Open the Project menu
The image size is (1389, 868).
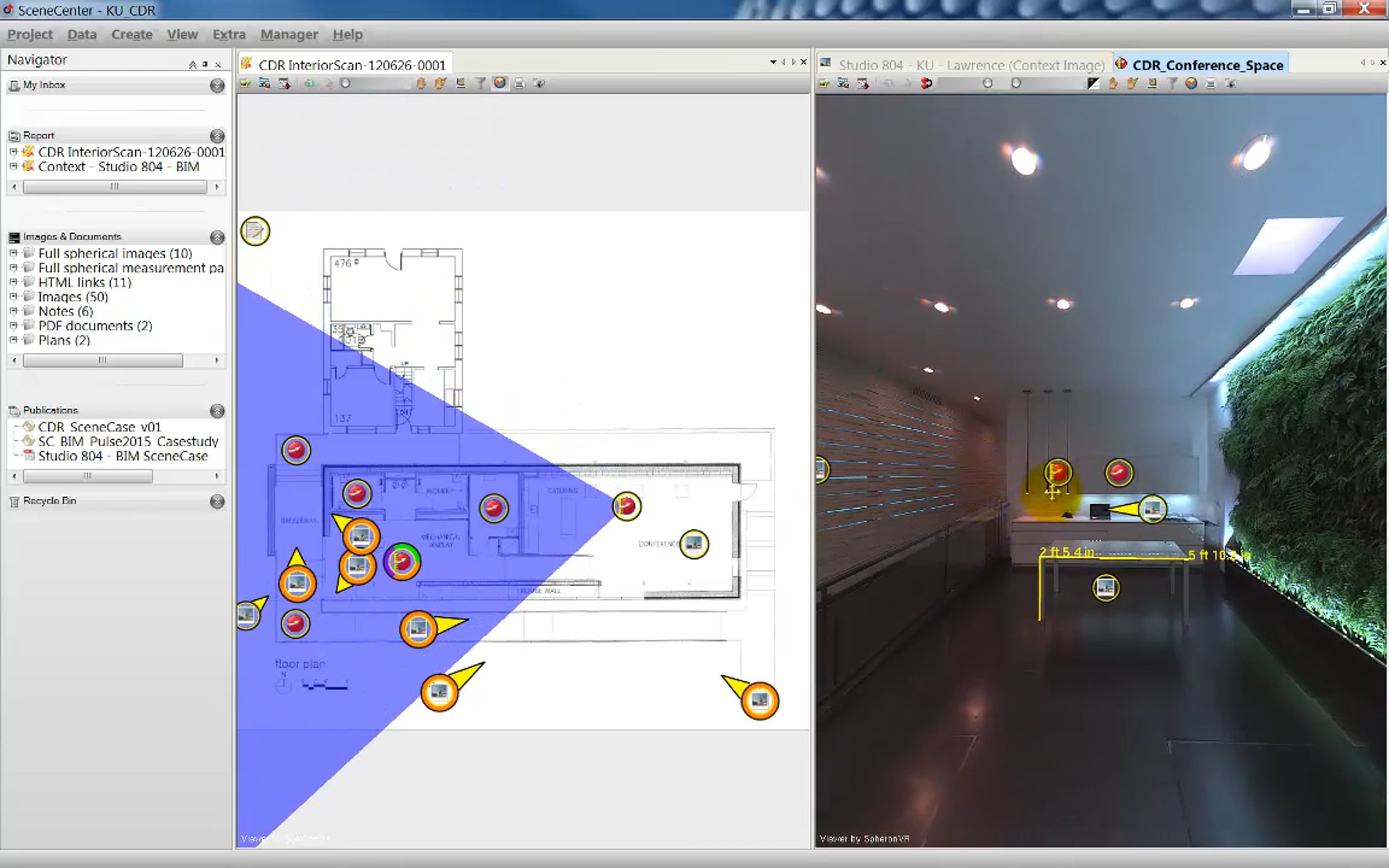[30, 34]
